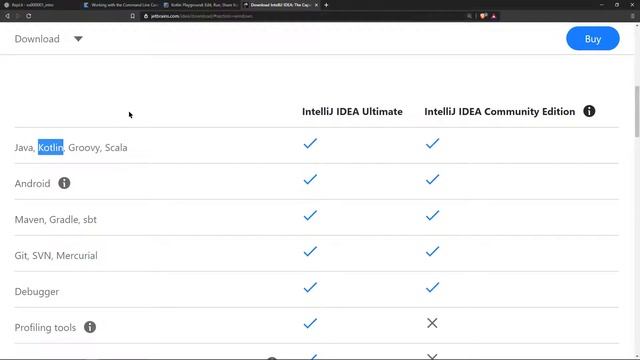
Task: Click Ultimate checkmark in Profiling tools row
Action: (x=310, y=323)
